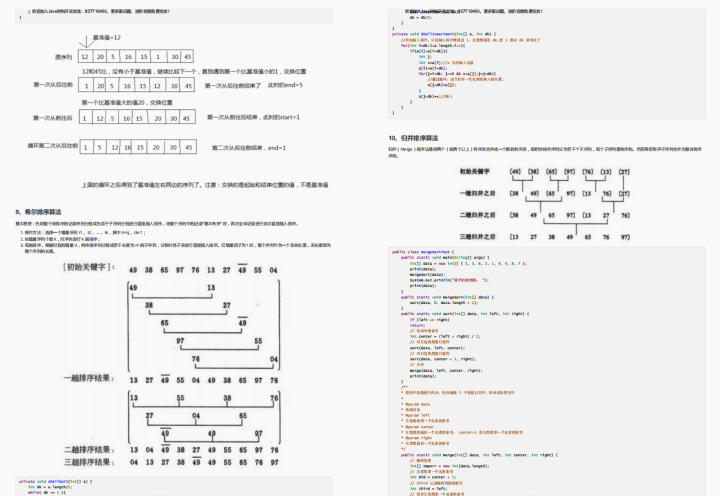The width and height of the screenshot is (720, 496).
Task: Click cell "45" in the 原序列 row
Action: [x=187, y=56]
